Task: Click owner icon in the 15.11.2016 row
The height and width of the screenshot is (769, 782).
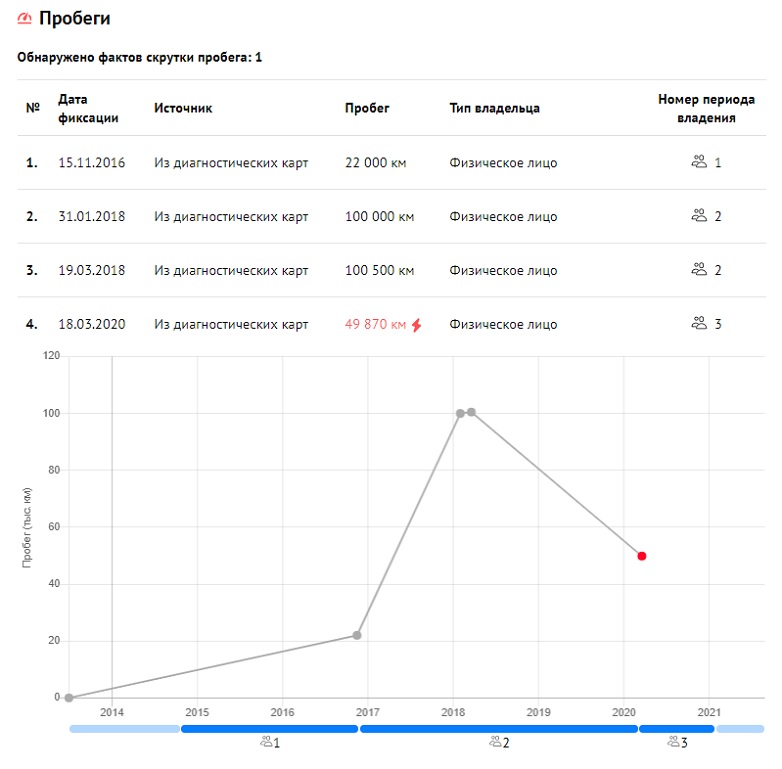Action: coord(699,162)
